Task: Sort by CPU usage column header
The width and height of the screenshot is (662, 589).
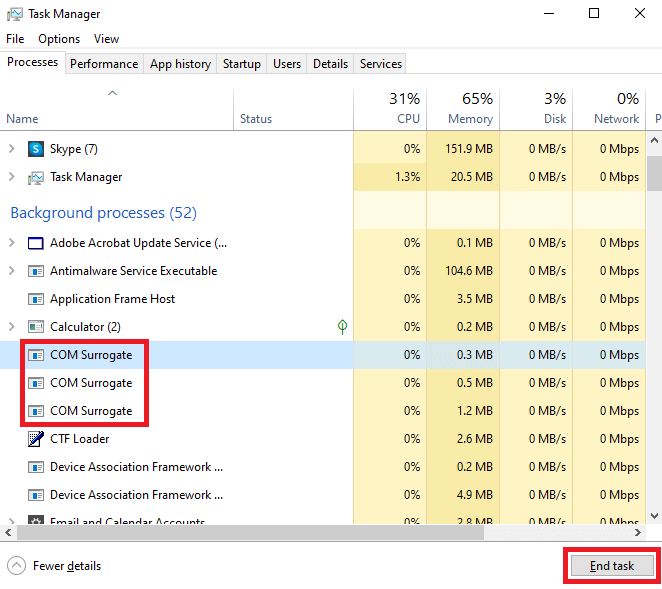Action: [x=390, y=109]
